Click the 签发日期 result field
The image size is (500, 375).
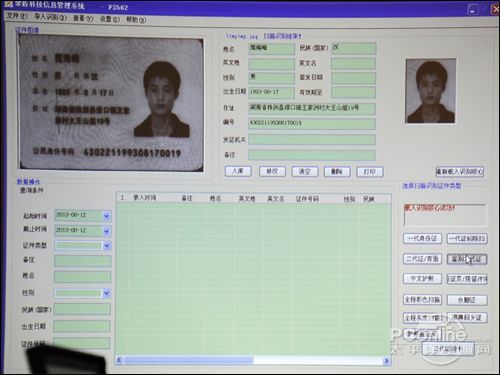354,78
